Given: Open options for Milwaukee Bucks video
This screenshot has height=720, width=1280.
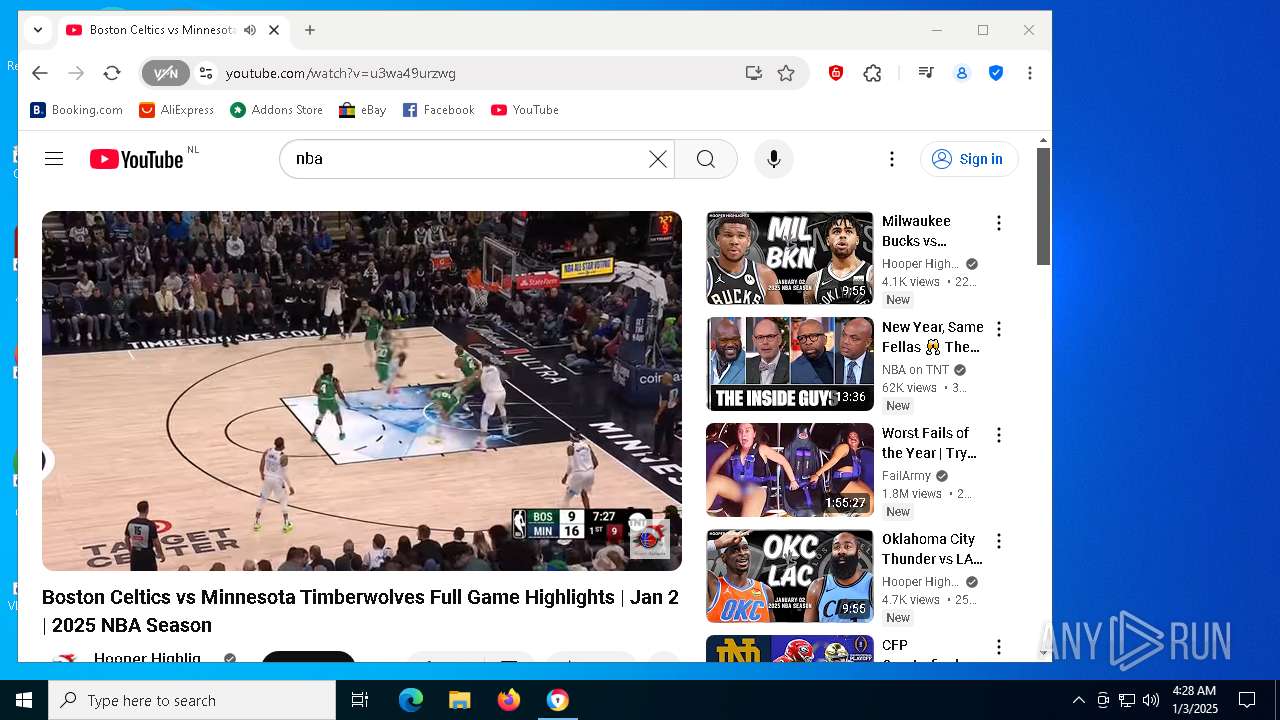Looking at the screenshot, I should click(x=998, y=223).
